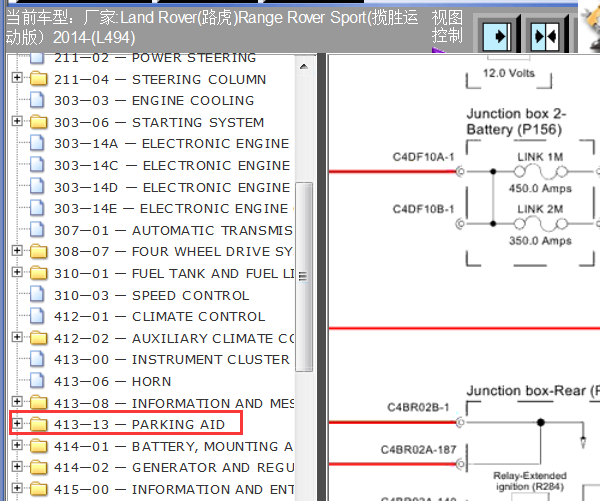This screenshot has height=501, width=600.
Task: Open 413-06 Horn diagram
Action: click(x=112, y=382)
